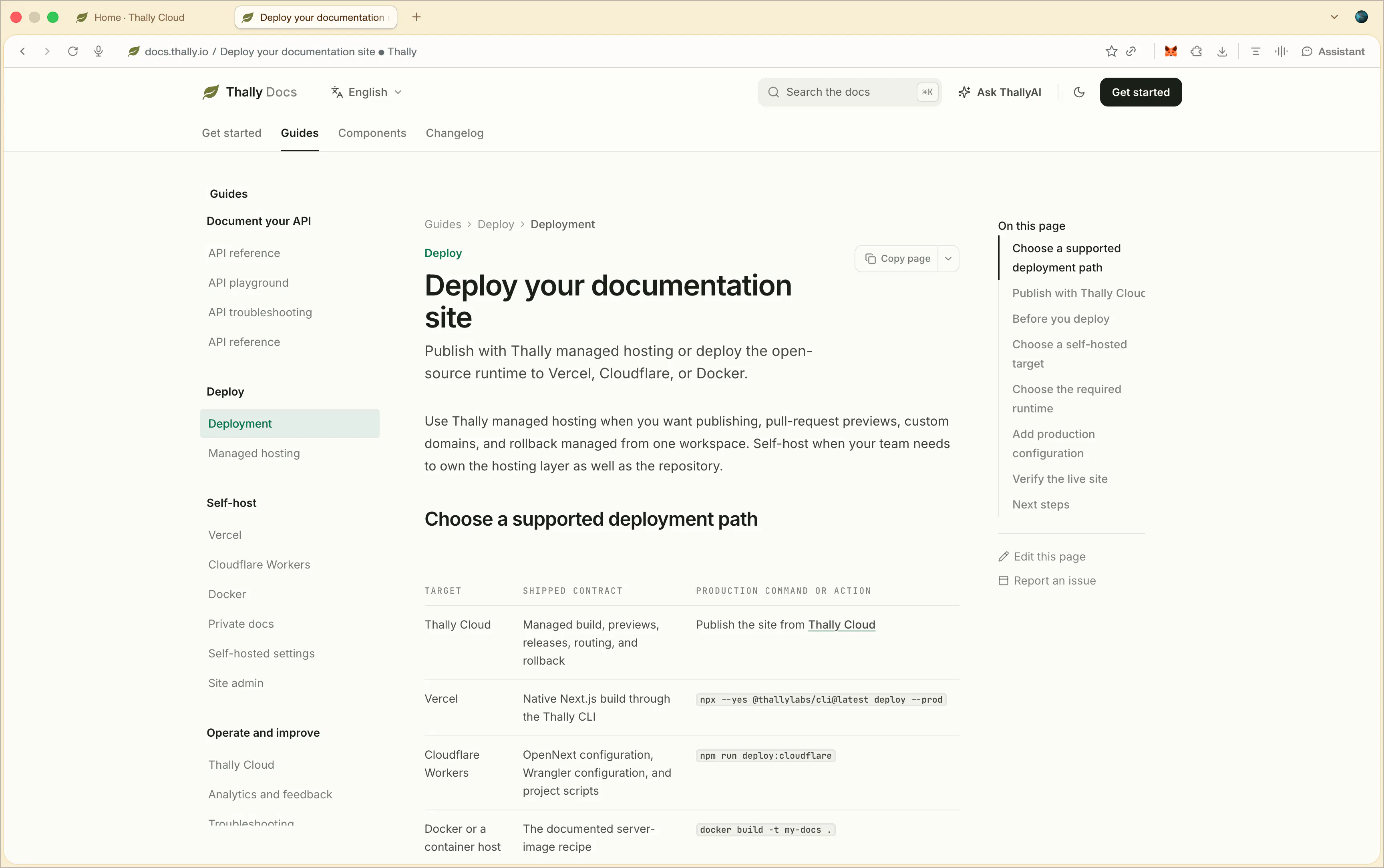The image size is (1384, 868).
Task: Jump to Verify the live site section
Action: (1060, 479)
